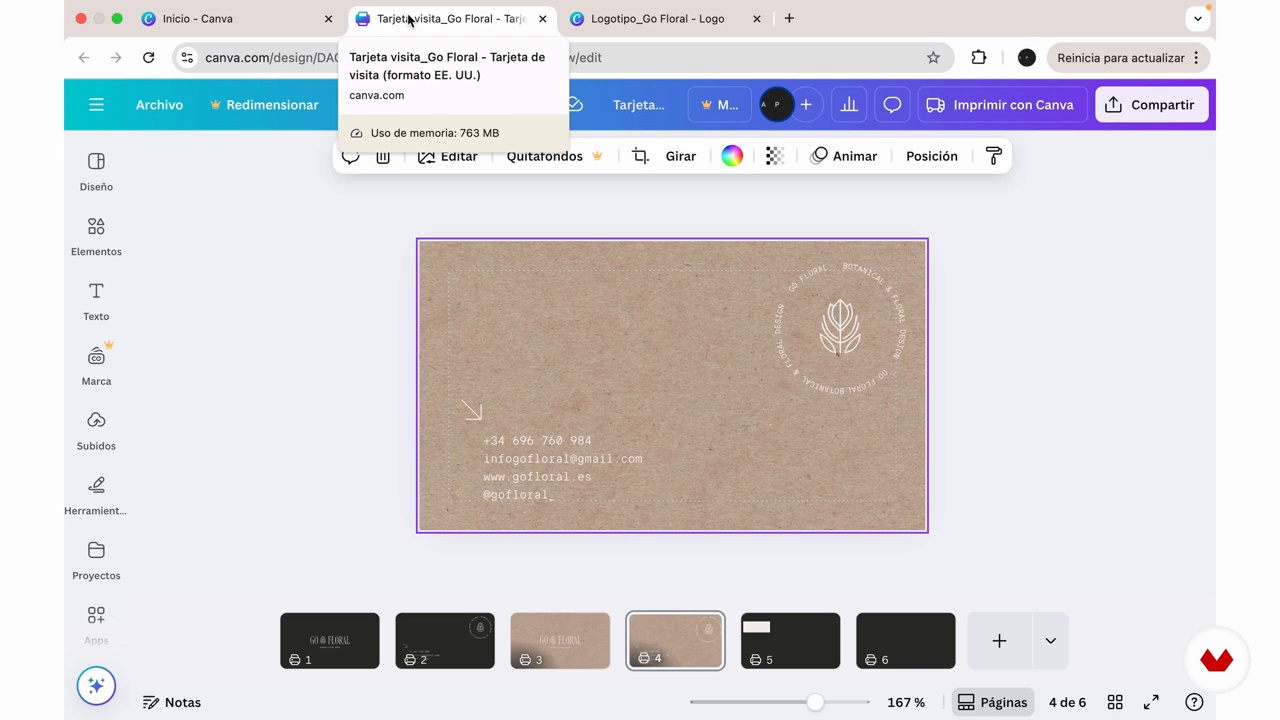Viewport: 1280px width, 720px height.
Task: Open the Archivo menu
Action: tap(159, 105)
